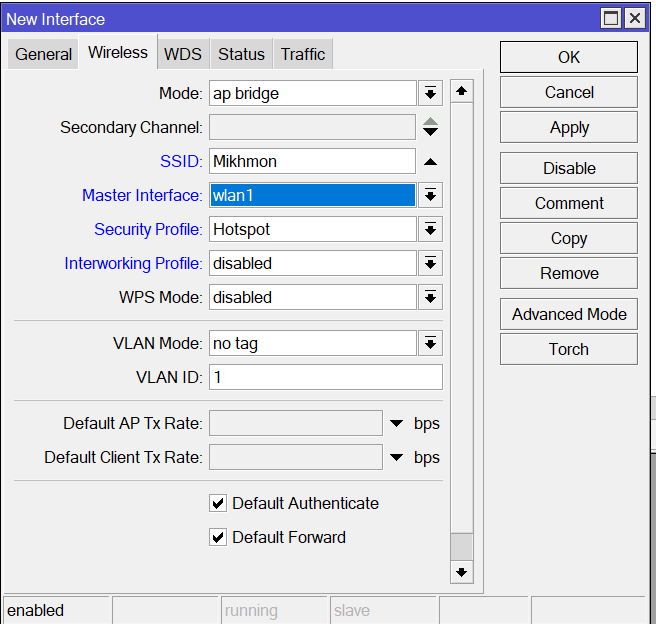Click the enabled status bar entry
This screenshot has height=624, width=656.
pos(56,610)
